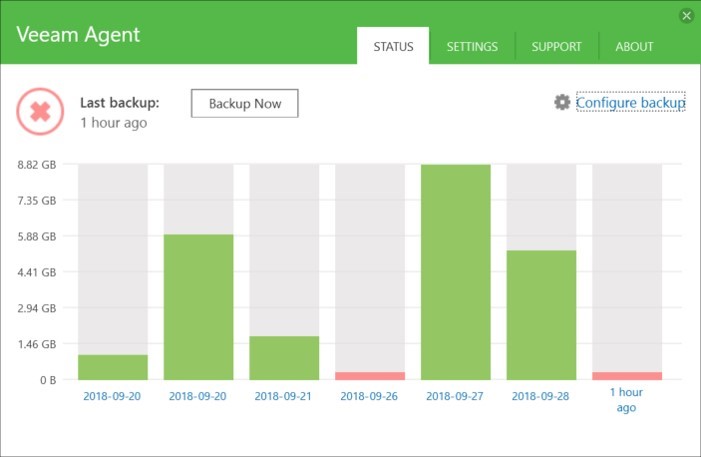This screenshot has height=457, width=701.
Task: Open the SUPPORT tab
Action: [557, 47]
